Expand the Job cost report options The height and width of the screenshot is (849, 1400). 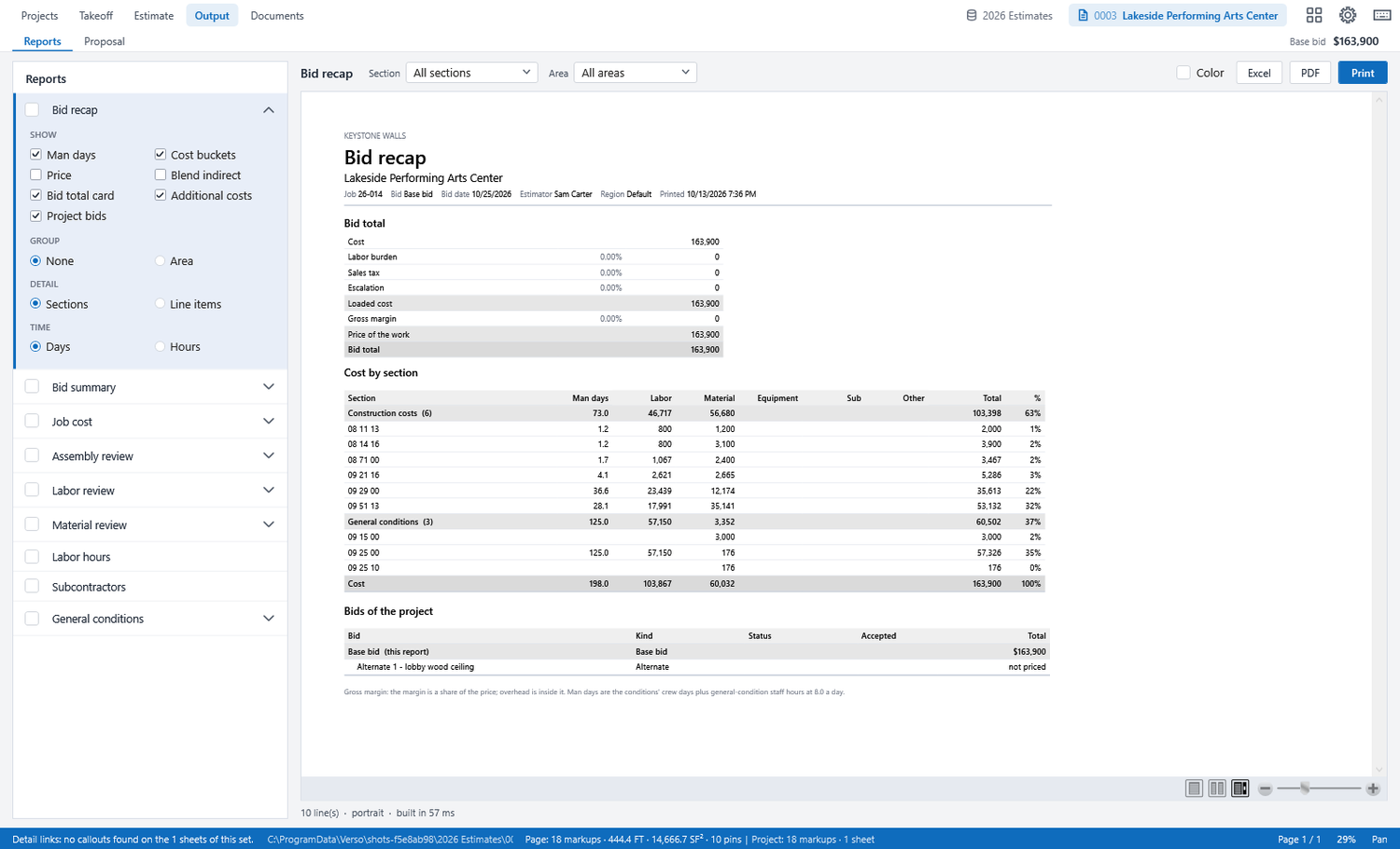269,422
